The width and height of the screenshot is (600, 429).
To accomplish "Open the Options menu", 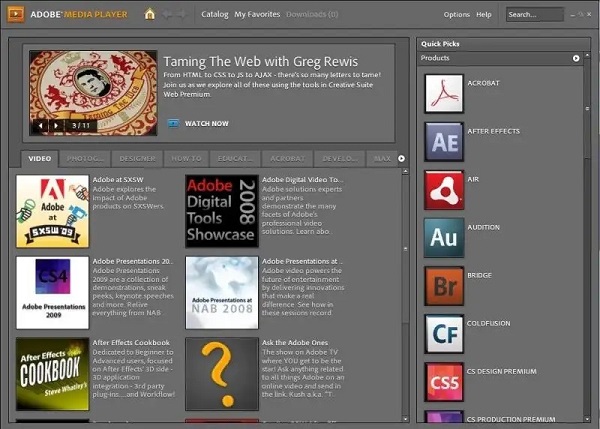I will click(457, 15).
